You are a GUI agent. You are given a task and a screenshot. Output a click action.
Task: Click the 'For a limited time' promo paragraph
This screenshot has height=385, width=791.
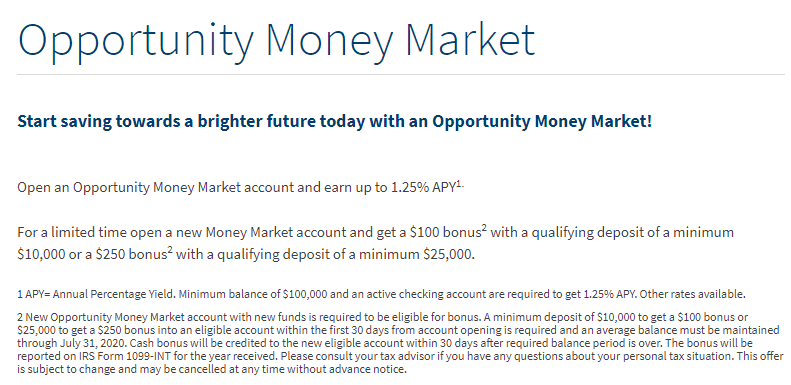[375, 243]
